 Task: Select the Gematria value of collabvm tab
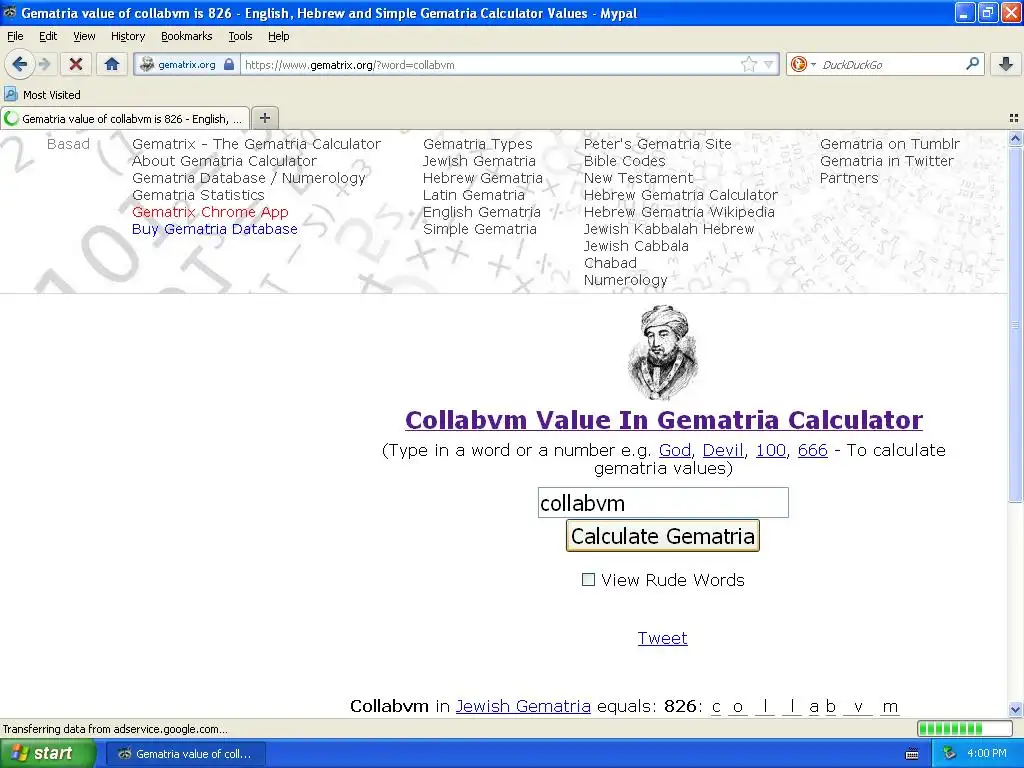pos(125,119)
